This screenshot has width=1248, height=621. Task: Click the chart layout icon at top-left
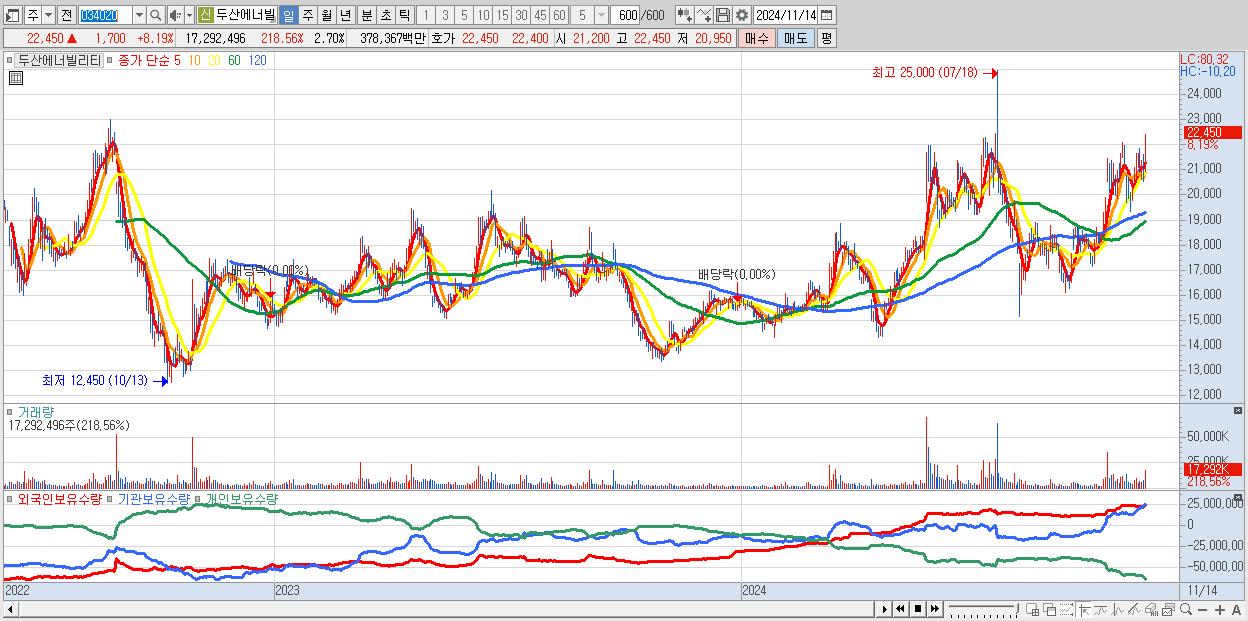click(x=13, y=16)
